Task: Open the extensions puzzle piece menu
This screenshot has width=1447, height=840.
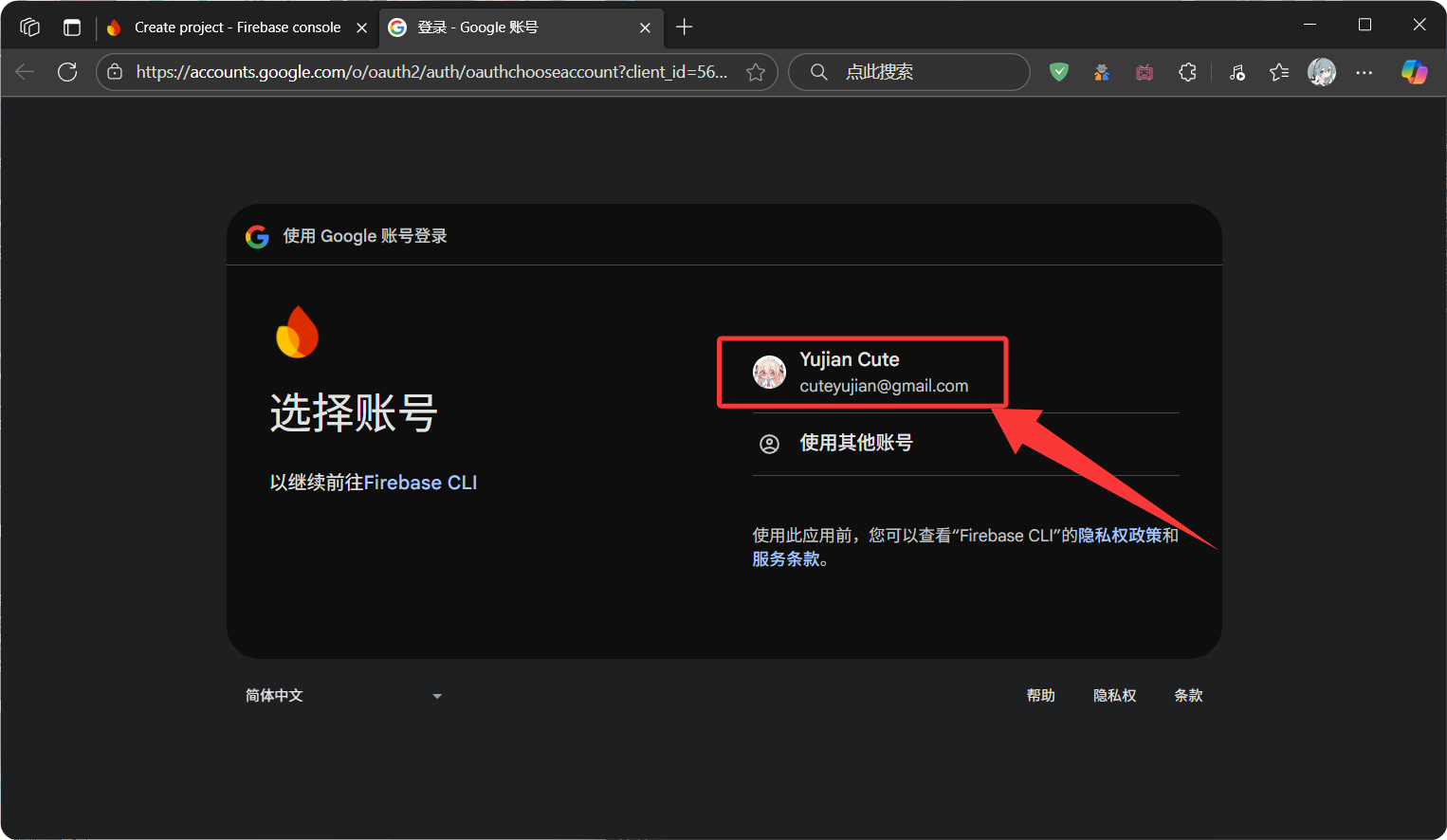Action: pos(1187,72)
